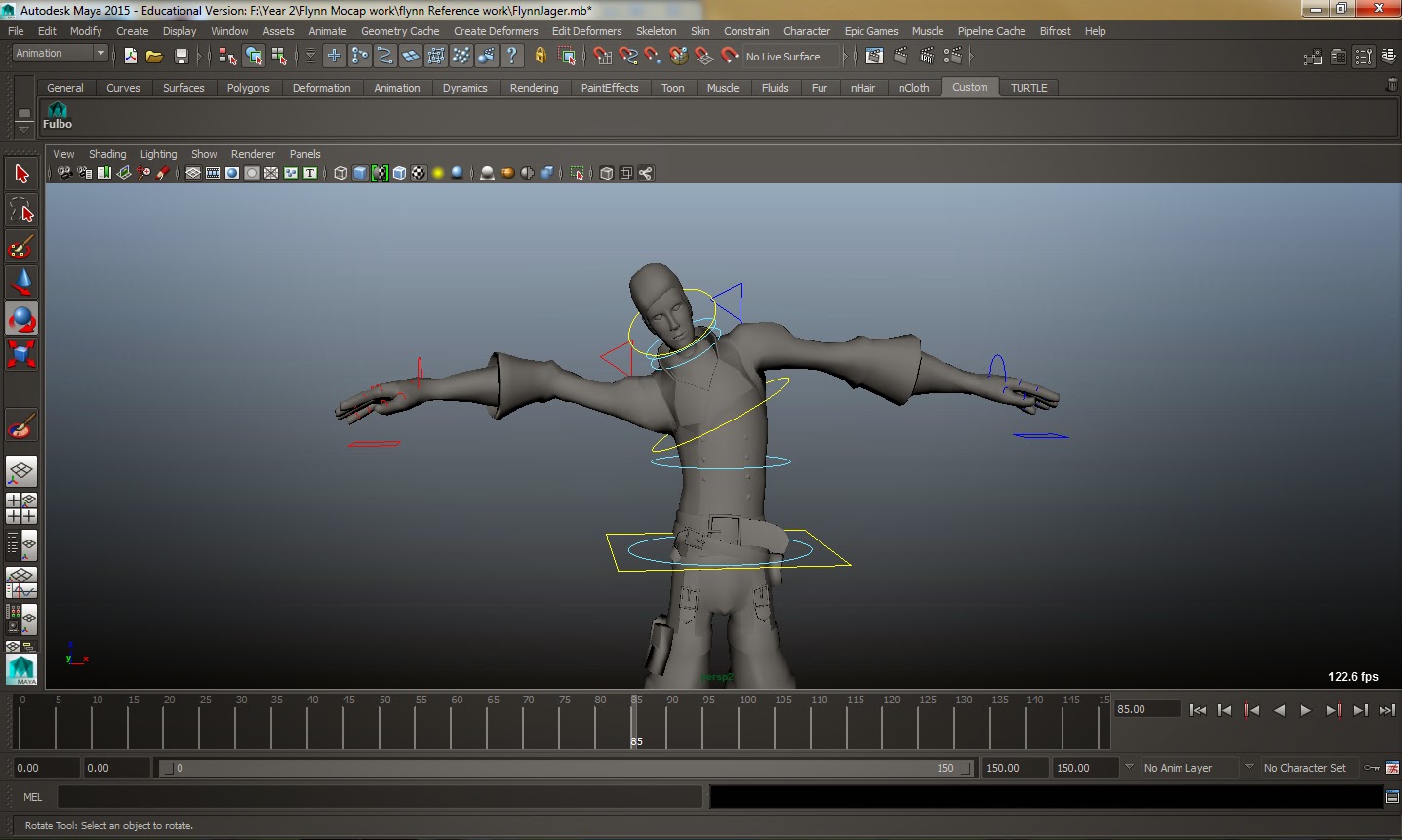Viewport: 1402px width, 840px height.
Task: Open animation preferences button
Action: coord(1392,768)
